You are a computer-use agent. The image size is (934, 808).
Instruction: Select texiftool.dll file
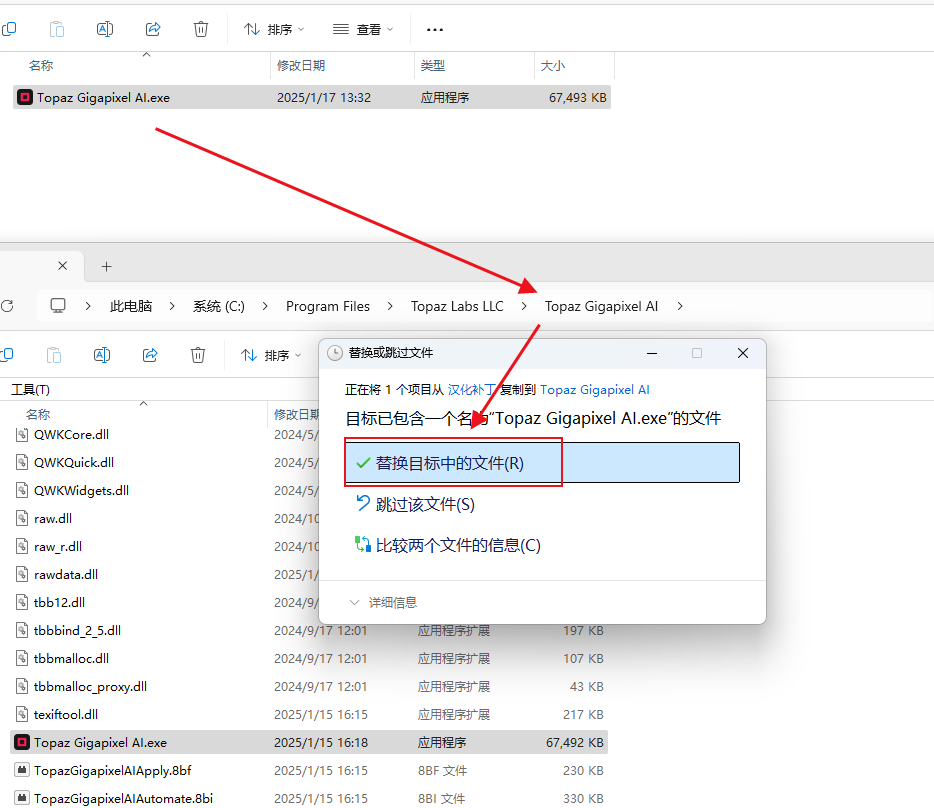(66, 714)
